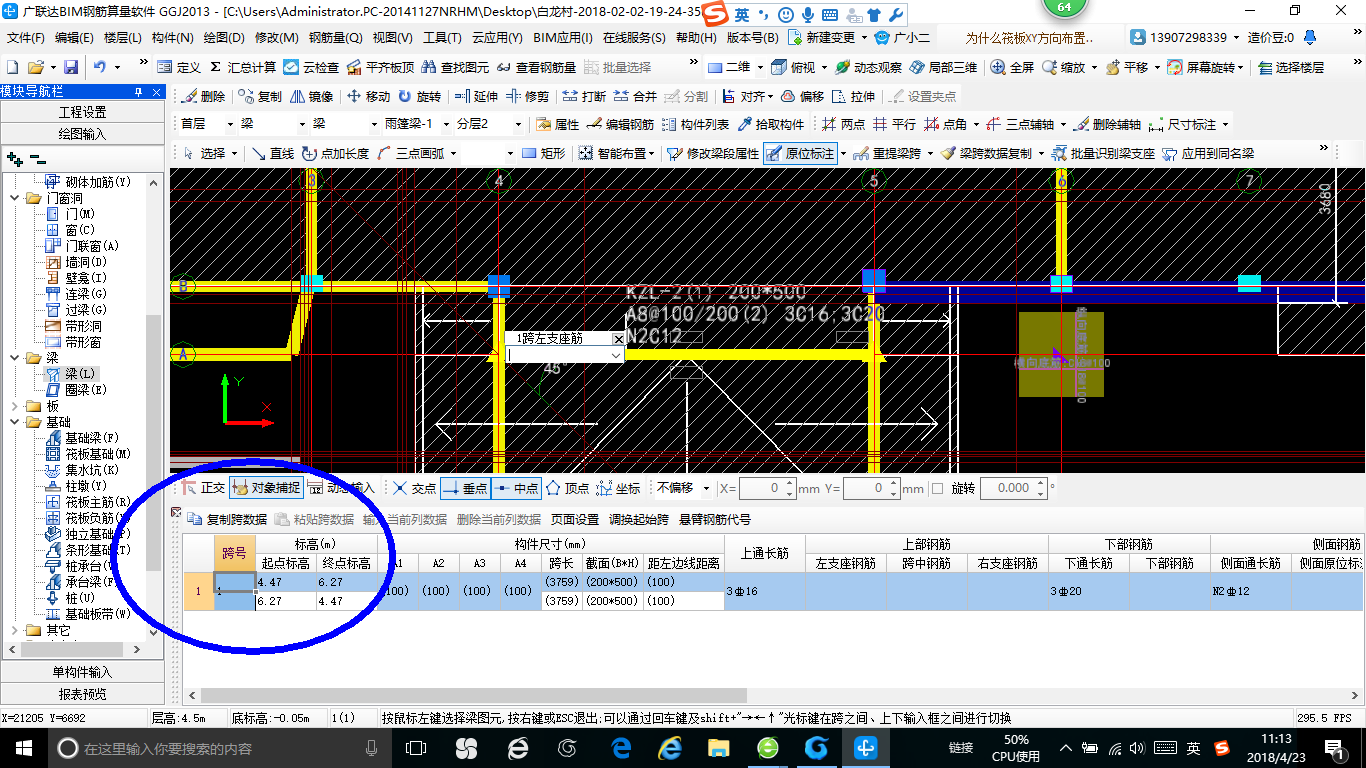Screen dimensions: 1366x768
Task: Click 全屏 full screen view icon
Action: [x=1012, y=67]
